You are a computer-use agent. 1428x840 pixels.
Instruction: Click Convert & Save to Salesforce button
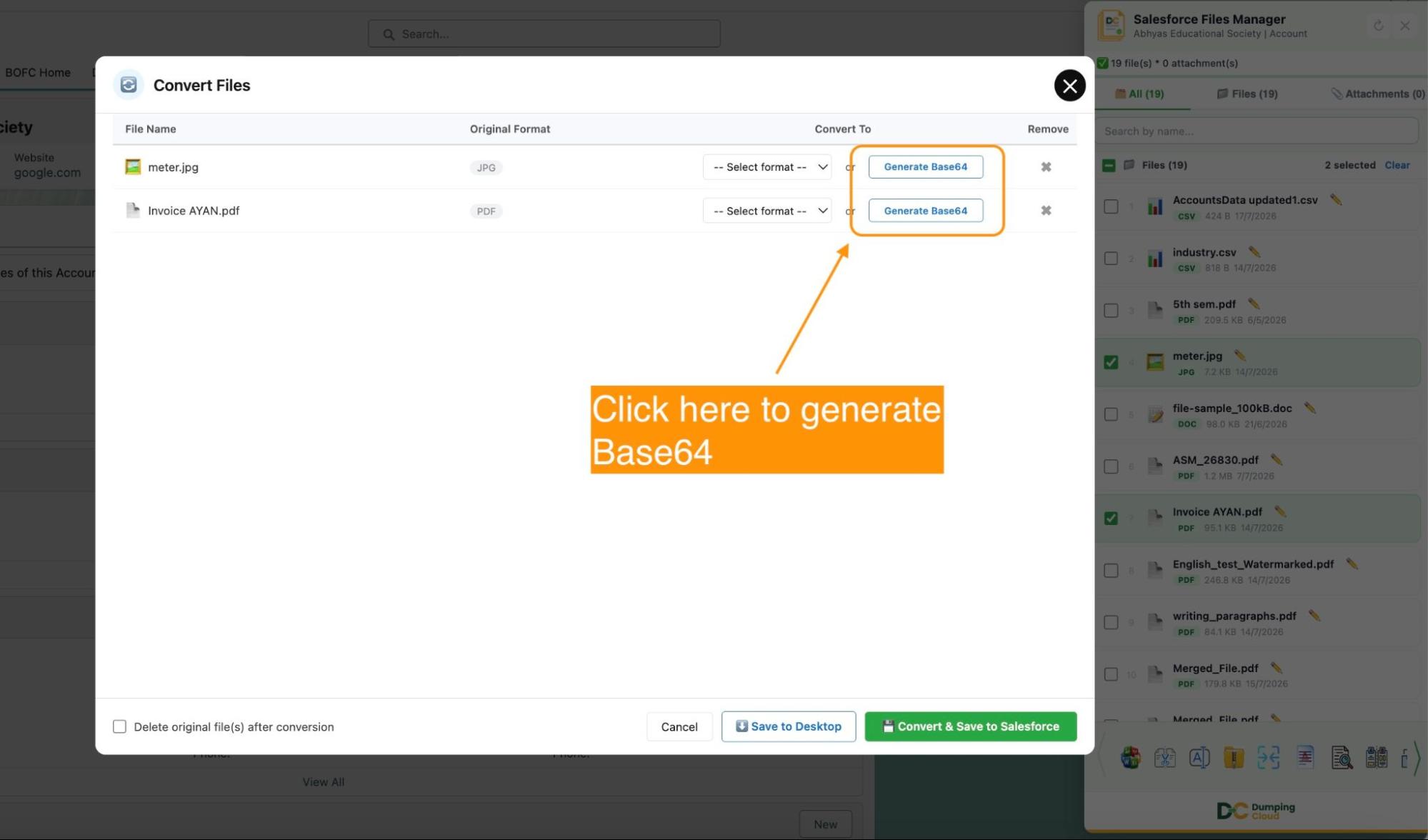(971, 726)
